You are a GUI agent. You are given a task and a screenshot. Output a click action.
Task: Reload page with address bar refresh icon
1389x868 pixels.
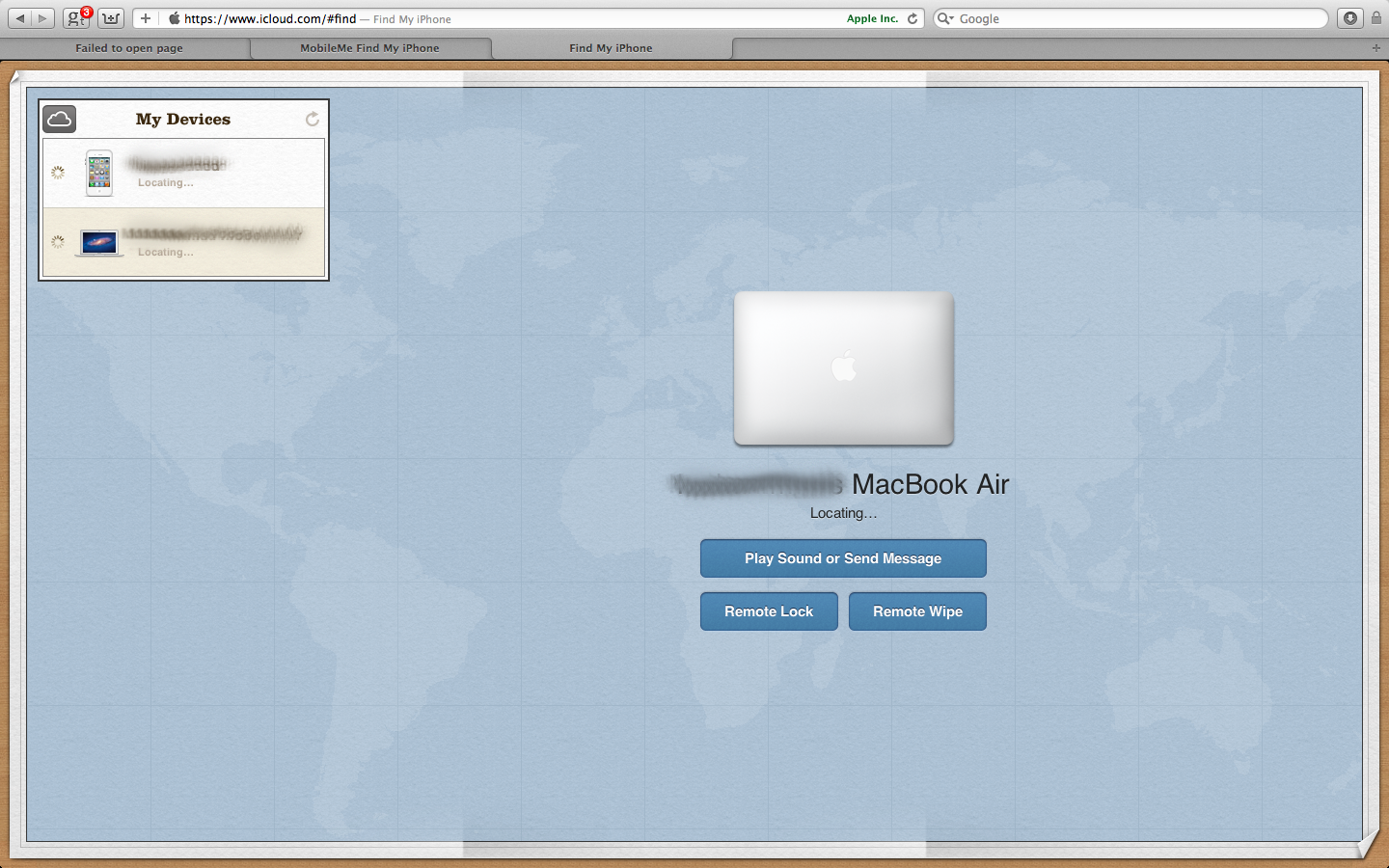click(912, 18)
